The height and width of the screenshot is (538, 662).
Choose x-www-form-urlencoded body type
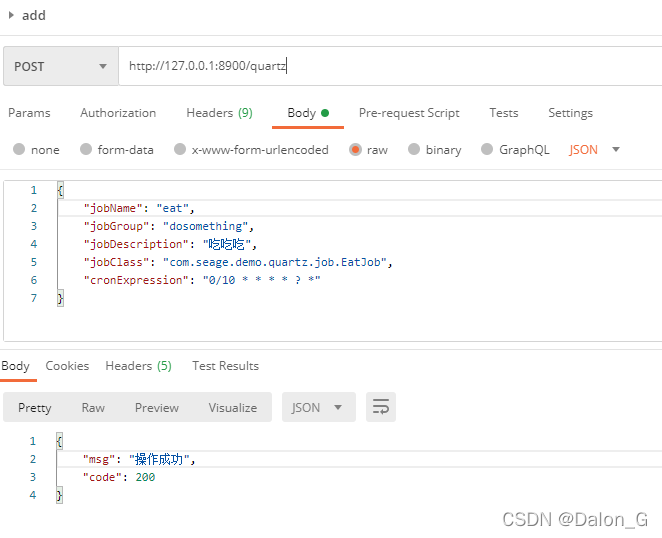(x=252, y=149)
